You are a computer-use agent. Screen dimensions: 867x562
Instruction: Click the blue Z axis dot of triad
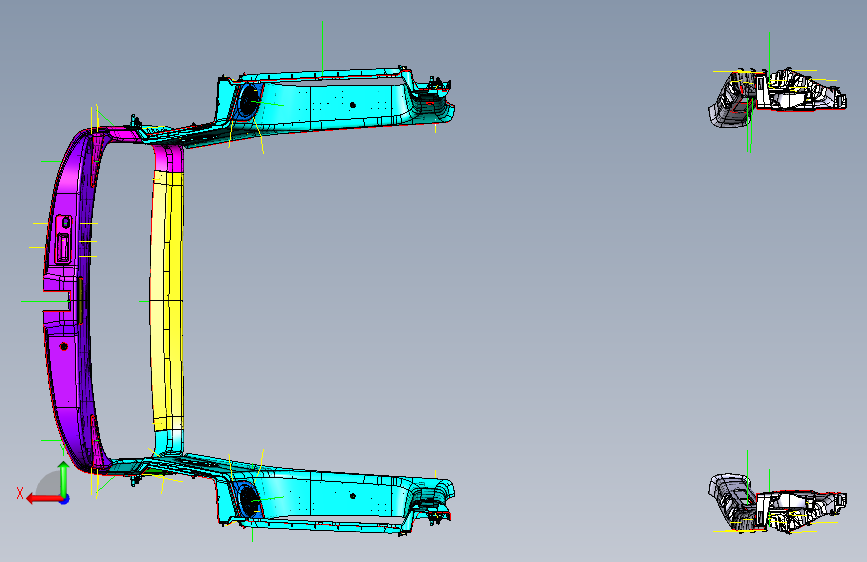click(x=65, y=499)
